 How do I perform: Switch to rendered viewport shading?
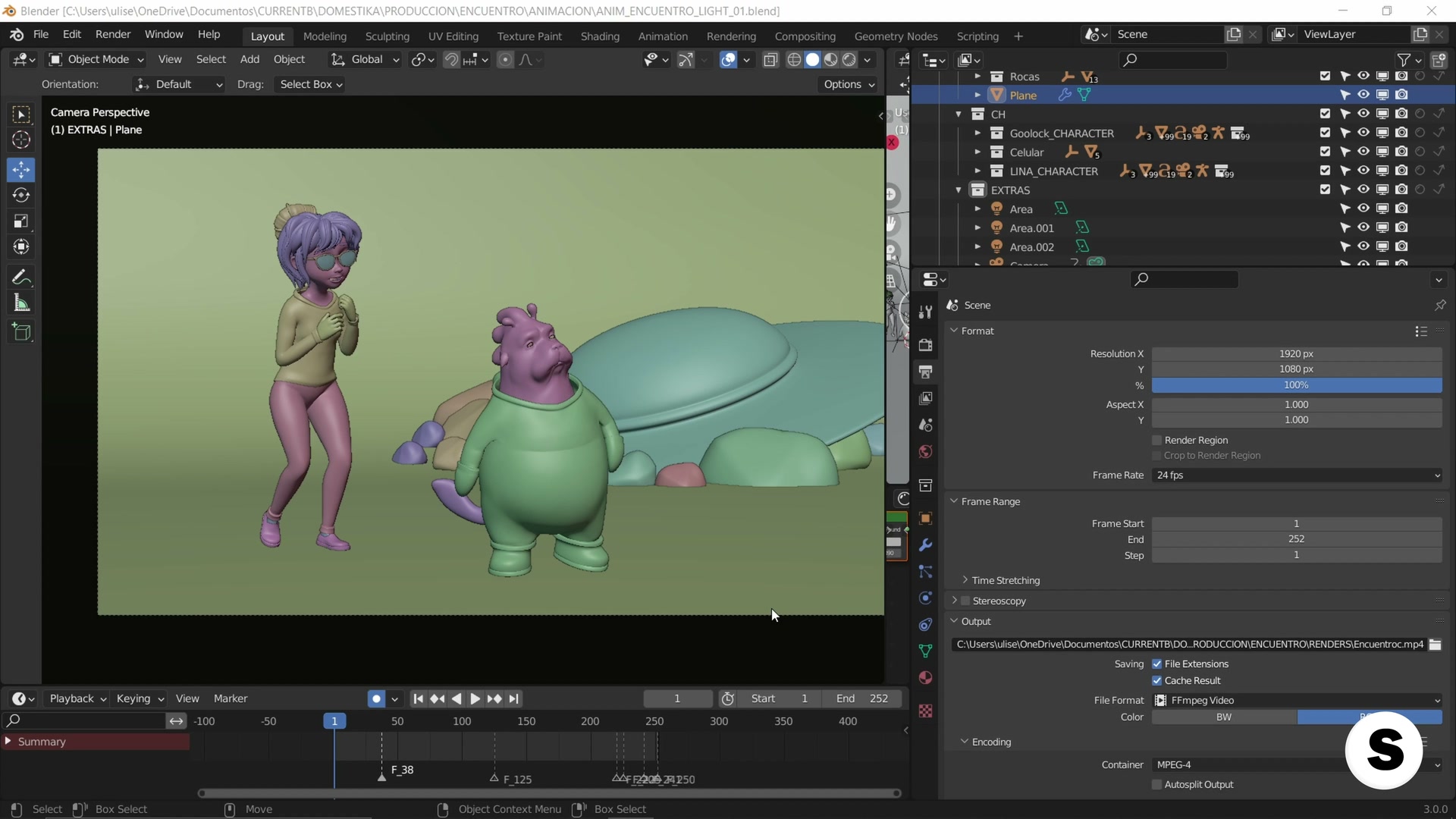pyautogui.click(x=849, y=59)
